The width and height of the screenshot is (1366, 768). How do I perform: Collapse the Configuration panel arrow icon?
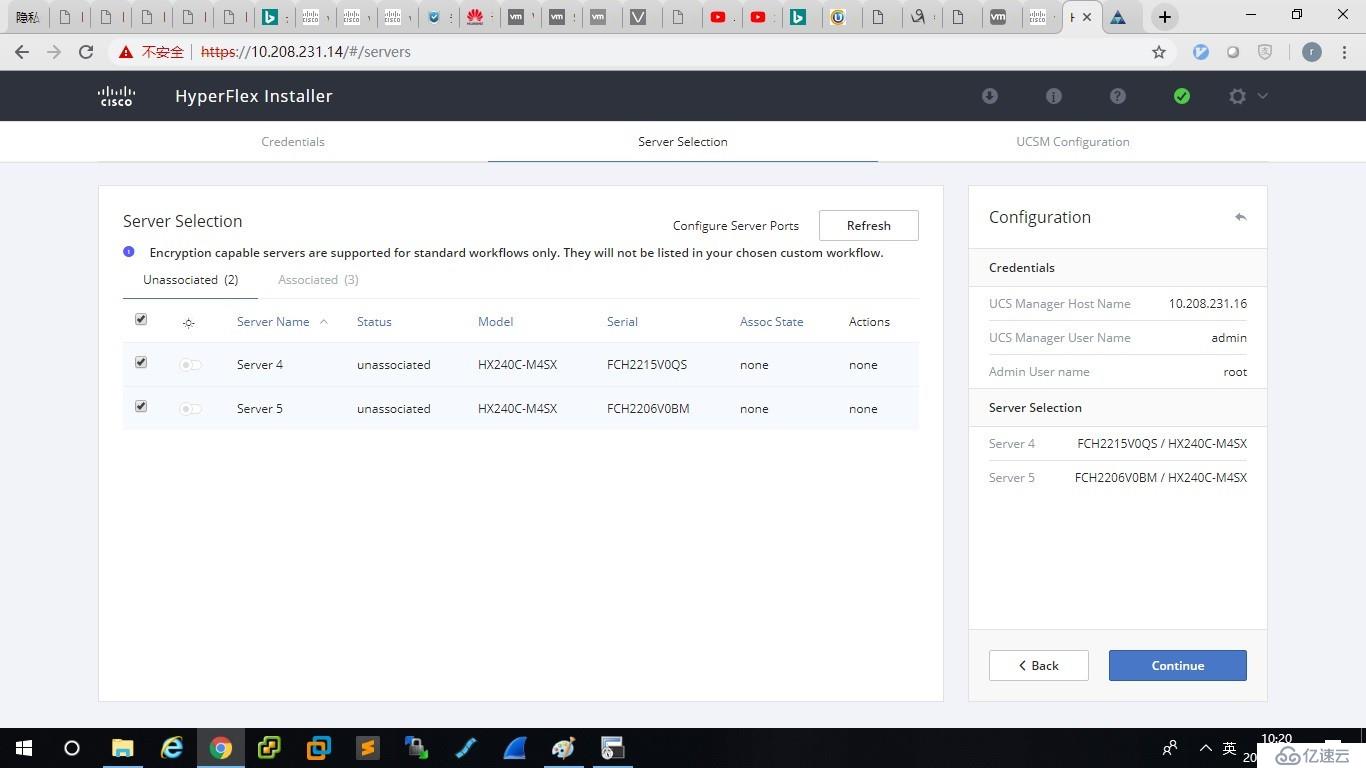point(1240,217)
